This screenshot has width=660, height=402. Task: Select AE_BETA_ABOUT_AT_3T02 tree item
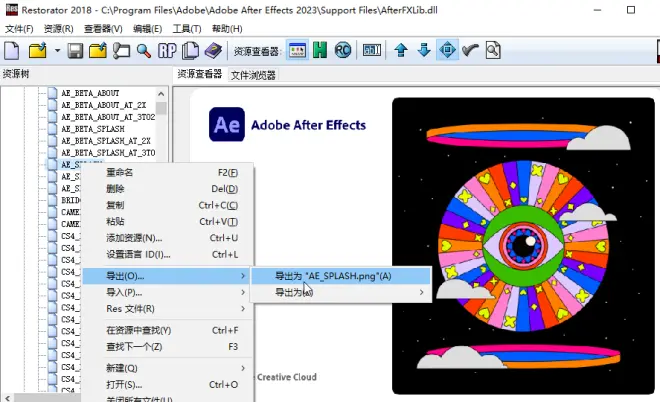pos(108,117)
